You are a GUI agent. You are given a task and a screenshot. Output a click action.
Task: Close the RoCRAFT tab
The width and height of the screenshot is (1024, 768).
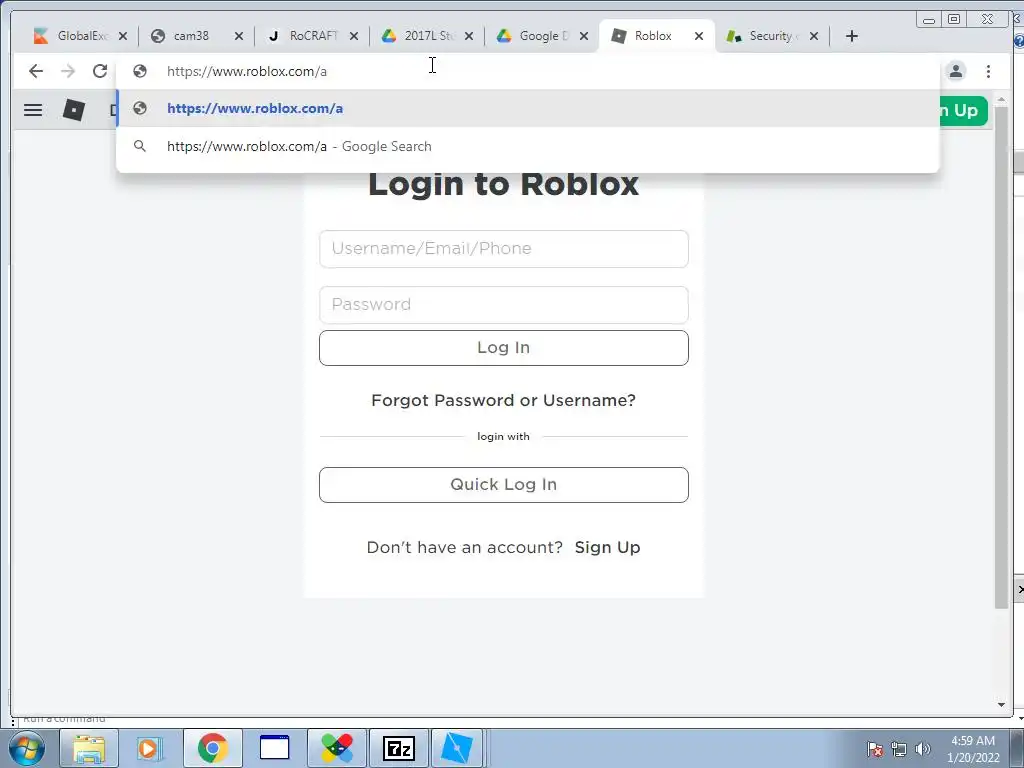pos(354,36)
